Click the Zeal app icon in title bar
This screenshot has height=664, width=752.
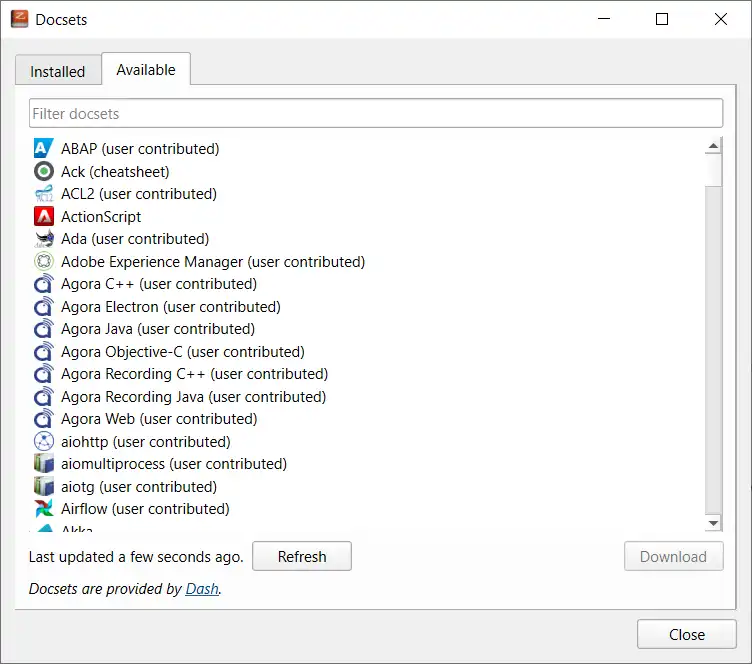20,19
